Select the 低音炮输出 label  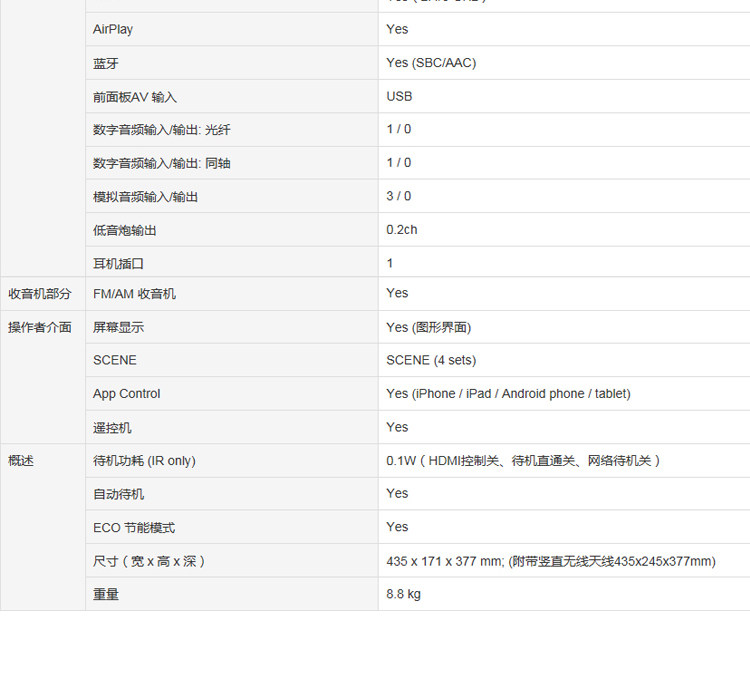coord(124,230)
